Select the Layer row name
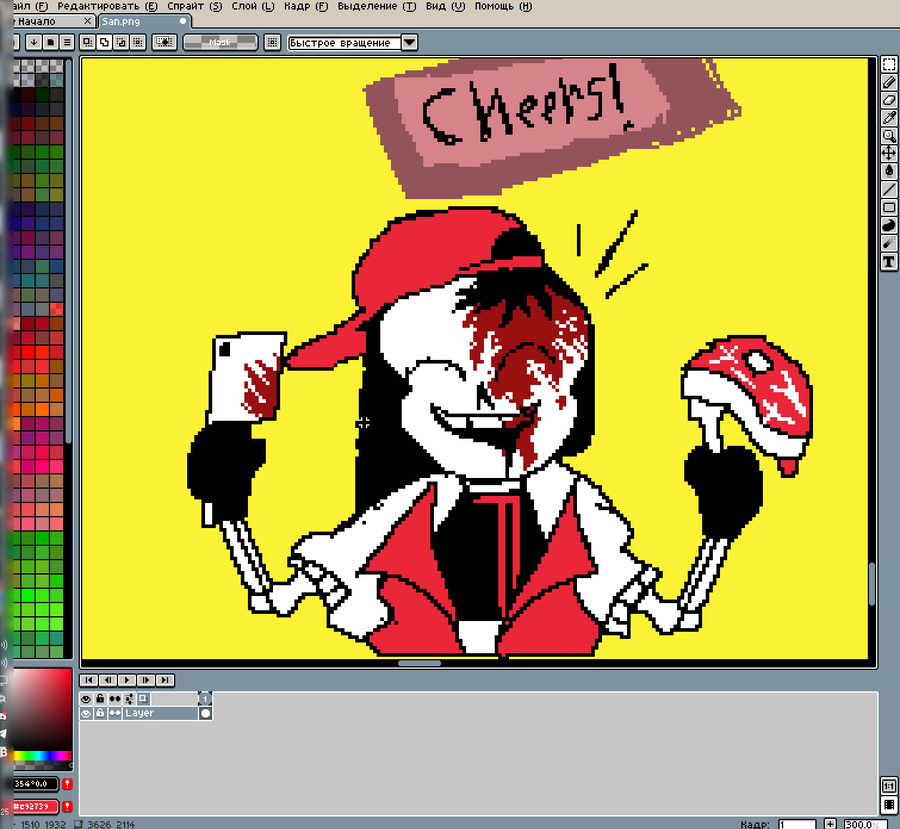This screenshot has width=900, height=829. 160,713
